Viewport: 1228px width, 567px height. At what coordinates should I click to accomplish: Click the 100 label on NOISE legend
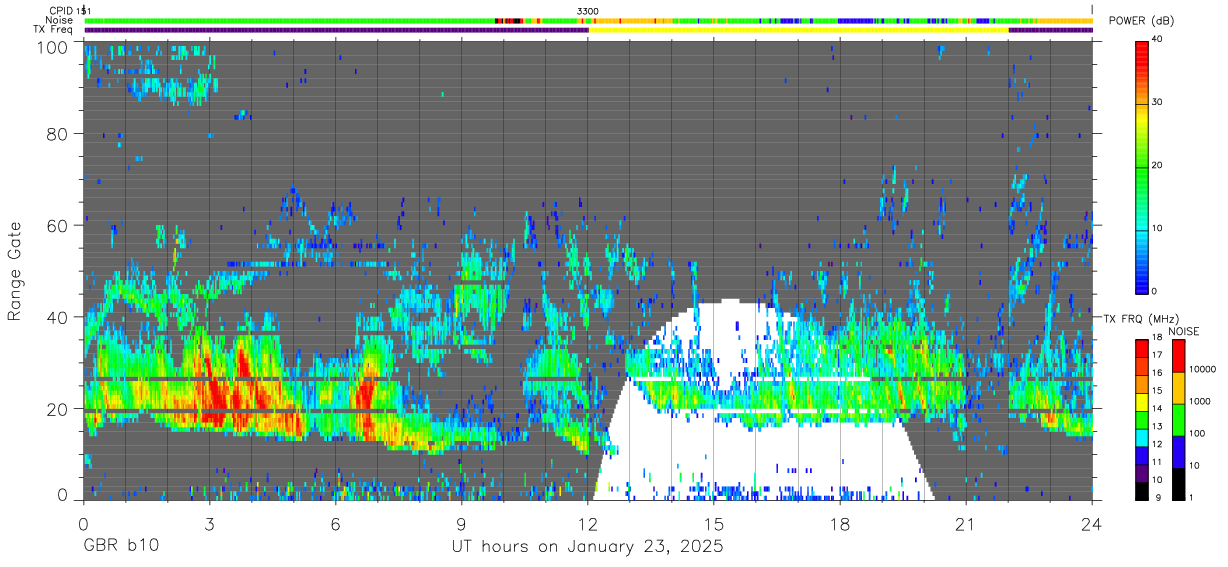[x=1197, y=433]
